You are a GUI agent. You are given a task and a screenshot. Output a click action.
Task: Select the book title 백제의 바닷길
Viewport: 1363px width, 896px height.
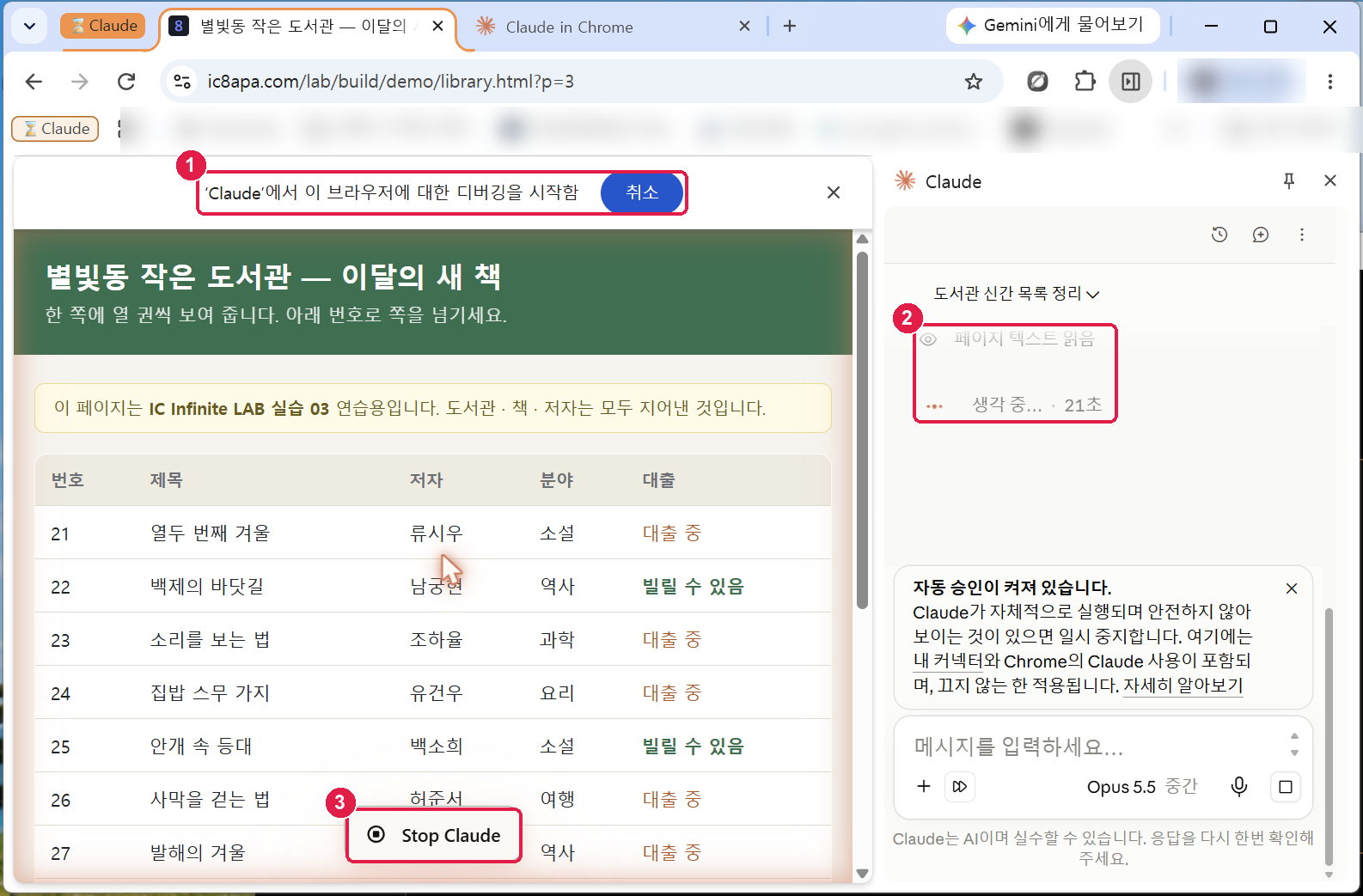pyautogui.click(x=207, y=587)
